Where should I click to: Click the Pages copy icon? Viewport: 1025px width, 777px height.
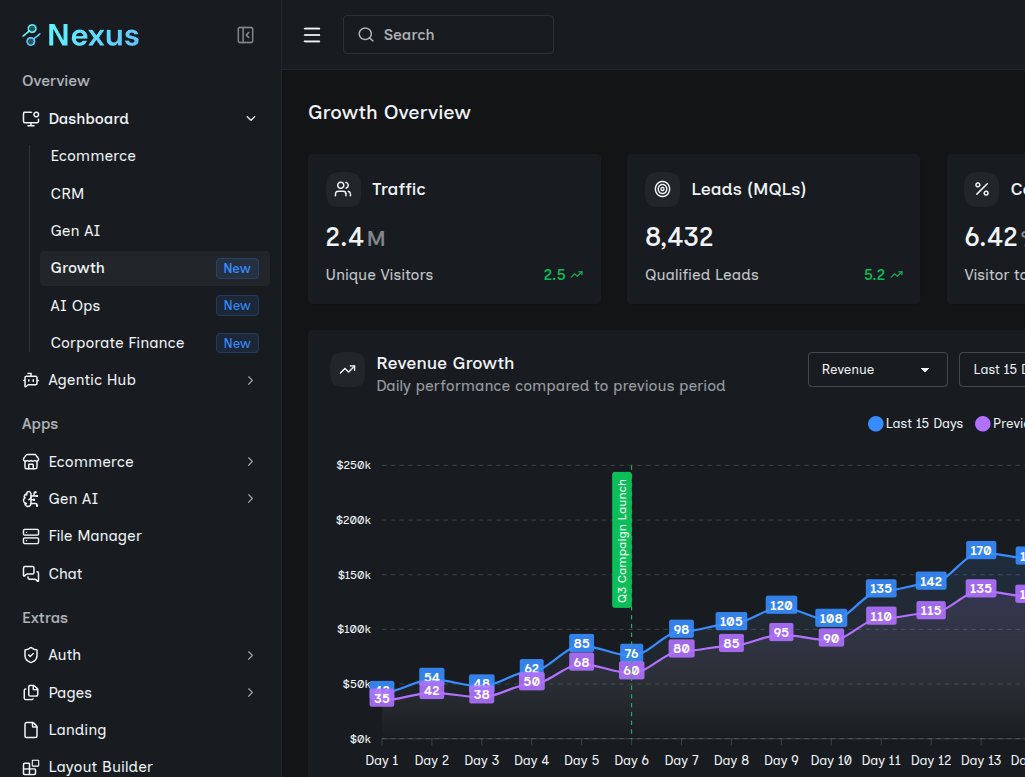tap(31, 693)
